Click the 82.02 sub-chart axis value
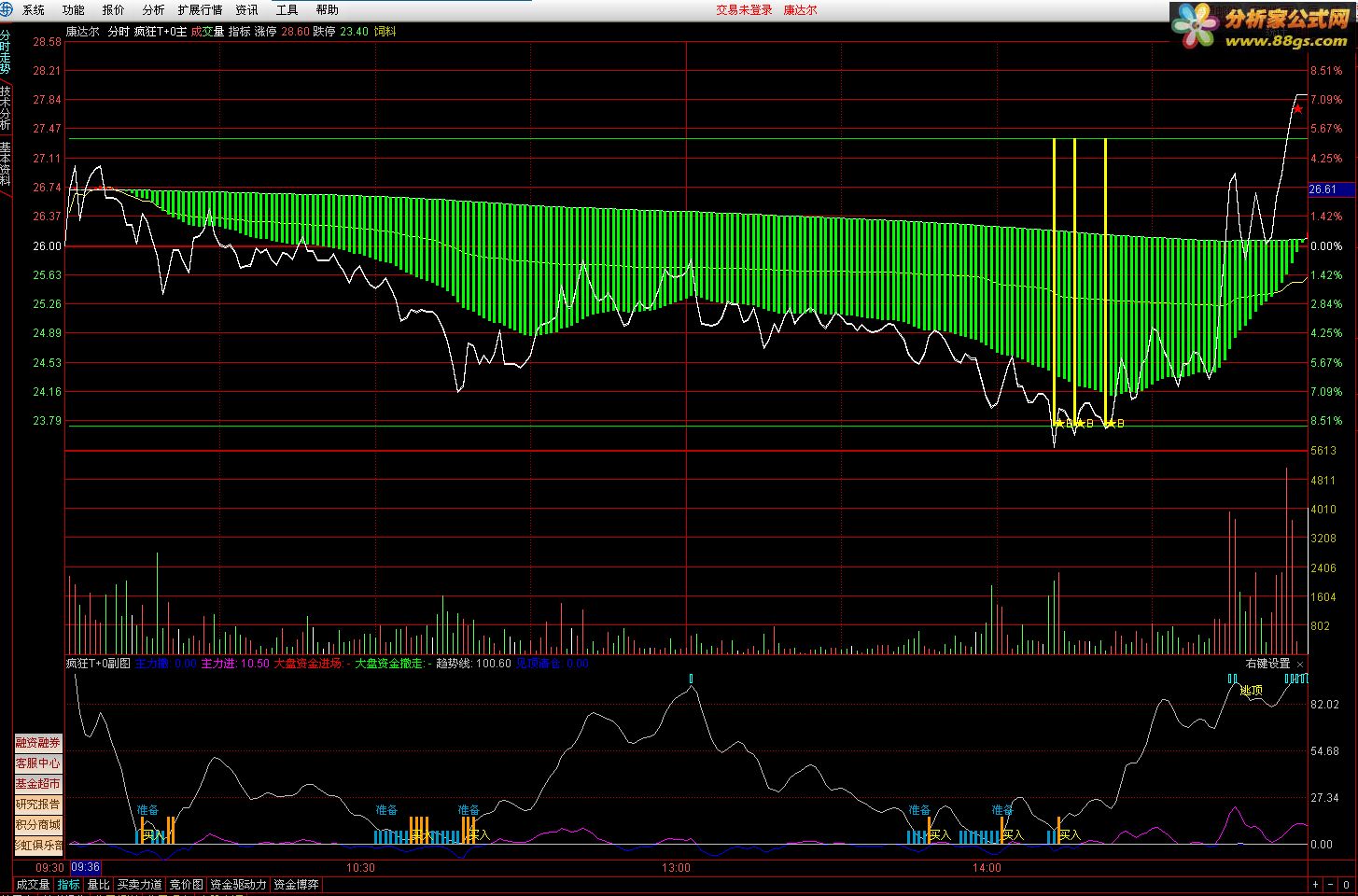Viewport: 1358px width, 896px height. [x=1323, y=705]
